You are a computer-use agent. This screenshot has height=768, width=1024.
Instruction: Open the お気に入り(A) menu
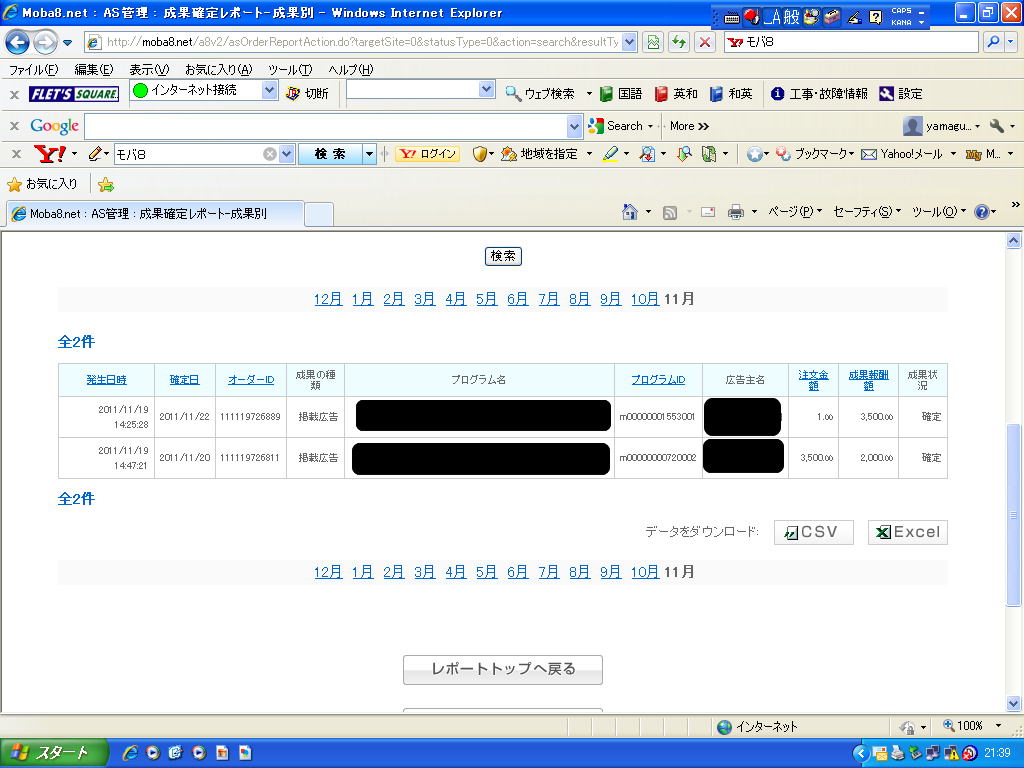point(219,69)
